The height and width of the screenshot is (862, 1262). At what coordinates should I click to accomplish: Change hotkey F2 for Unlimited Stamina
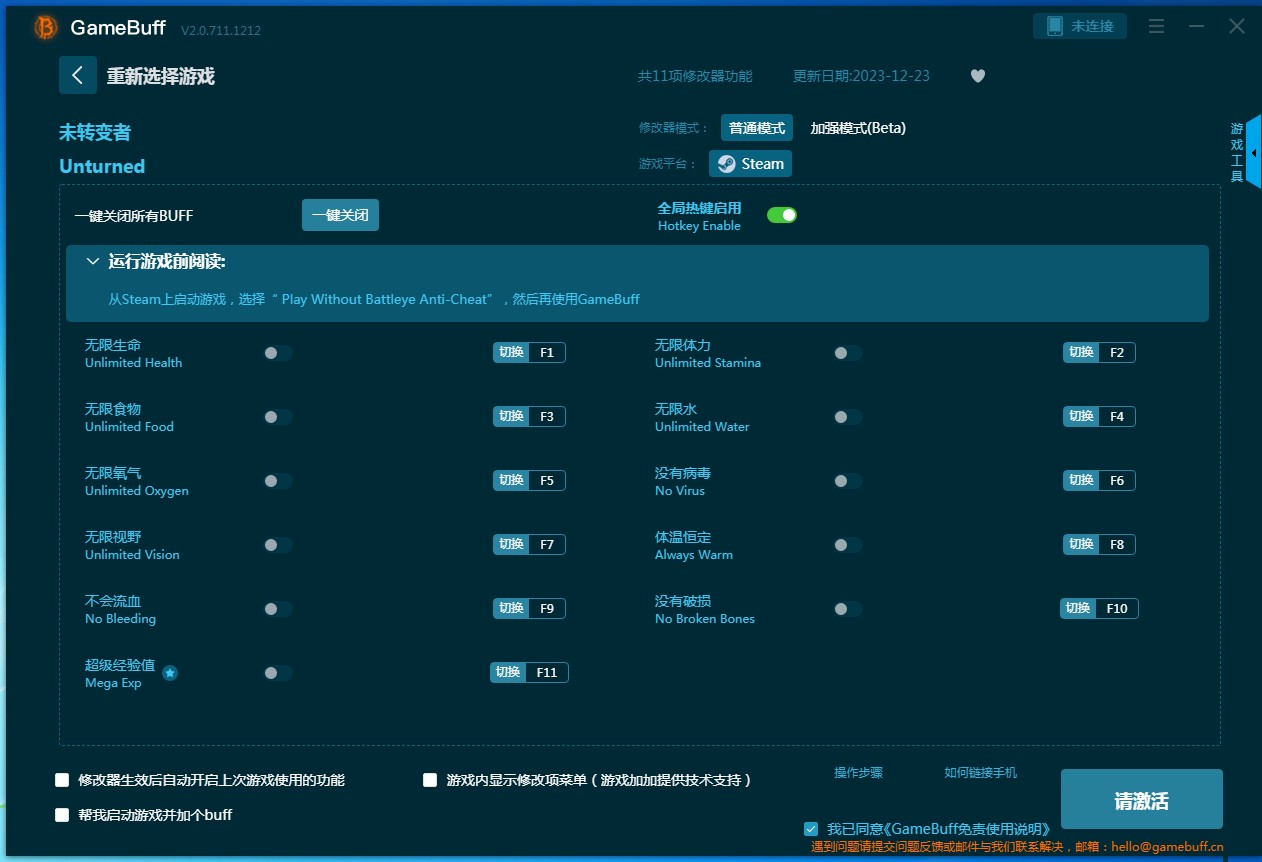[x=1099, y=352]
